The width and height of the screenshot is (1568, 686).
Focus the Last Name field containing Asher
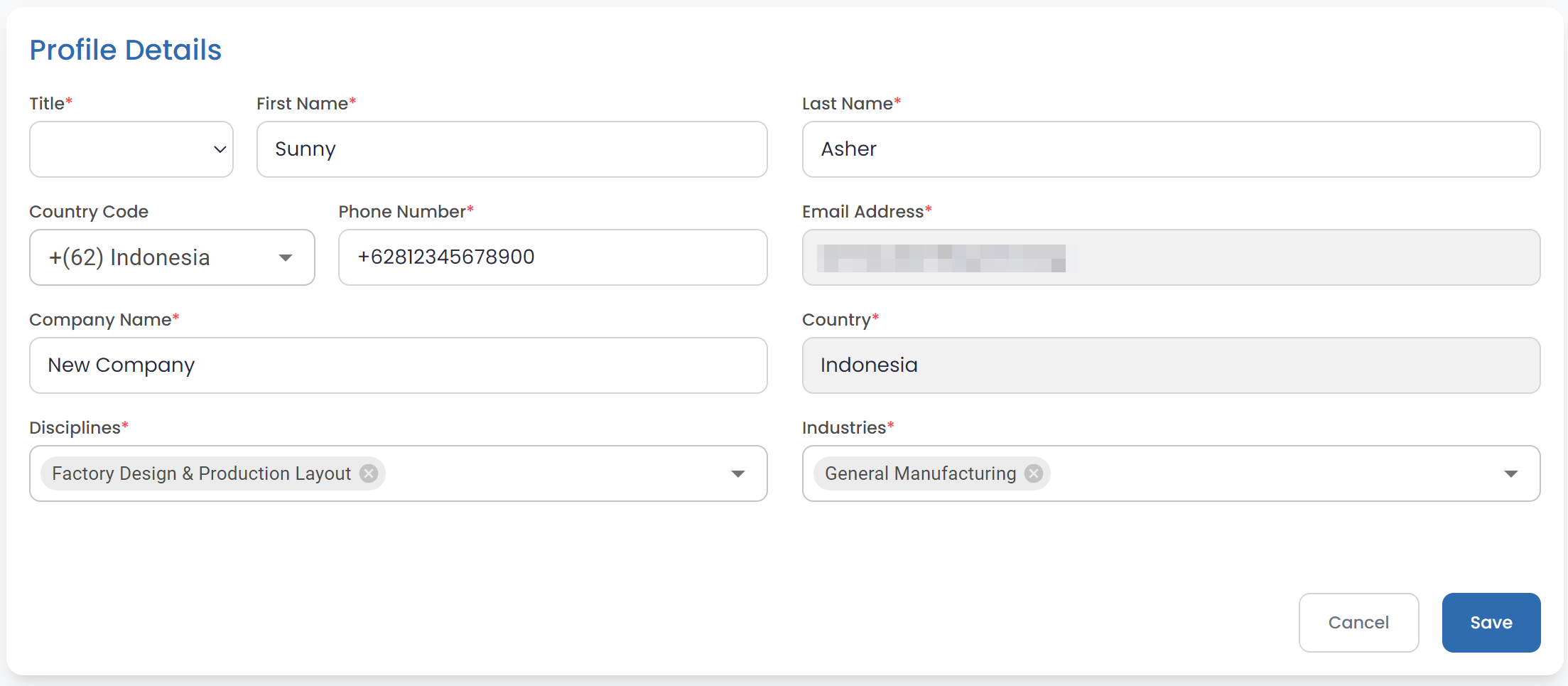(x=1170, y=149)
